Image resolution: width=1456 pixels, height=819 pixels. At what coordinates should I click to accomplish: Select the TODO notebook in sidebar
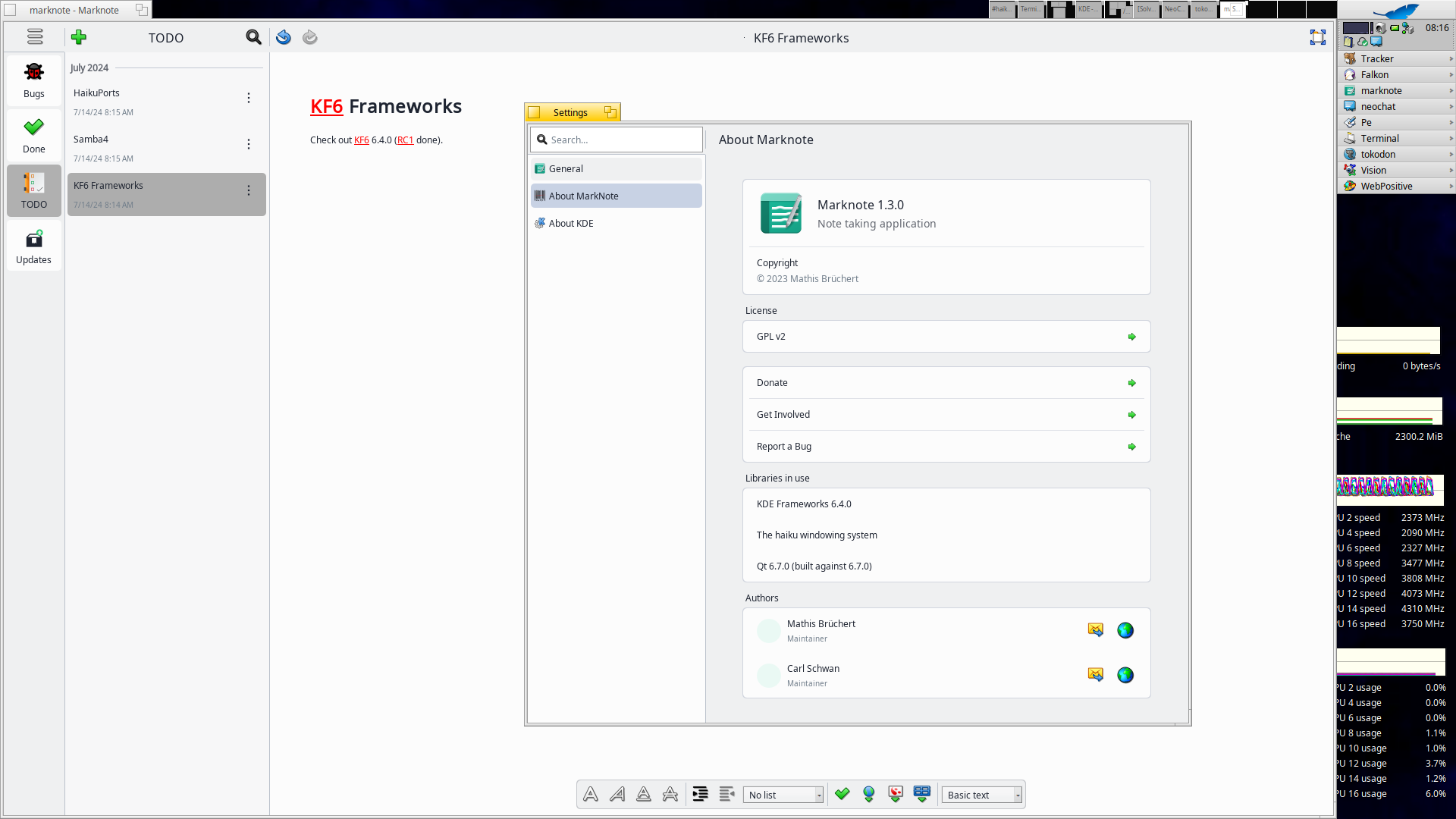34,191
